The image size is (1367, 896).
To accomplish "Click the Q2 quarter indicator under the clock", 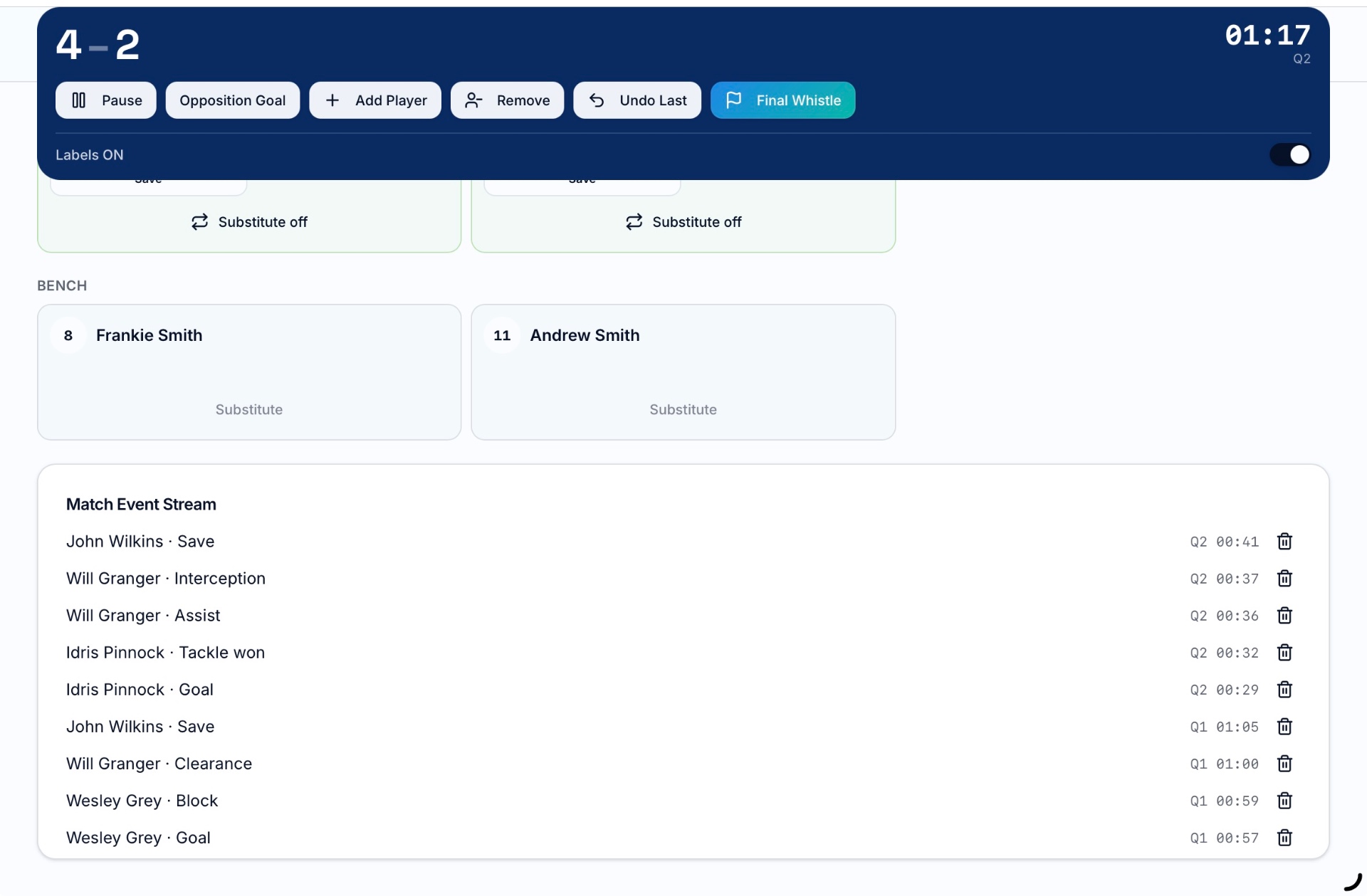I will pos(1301,59).
